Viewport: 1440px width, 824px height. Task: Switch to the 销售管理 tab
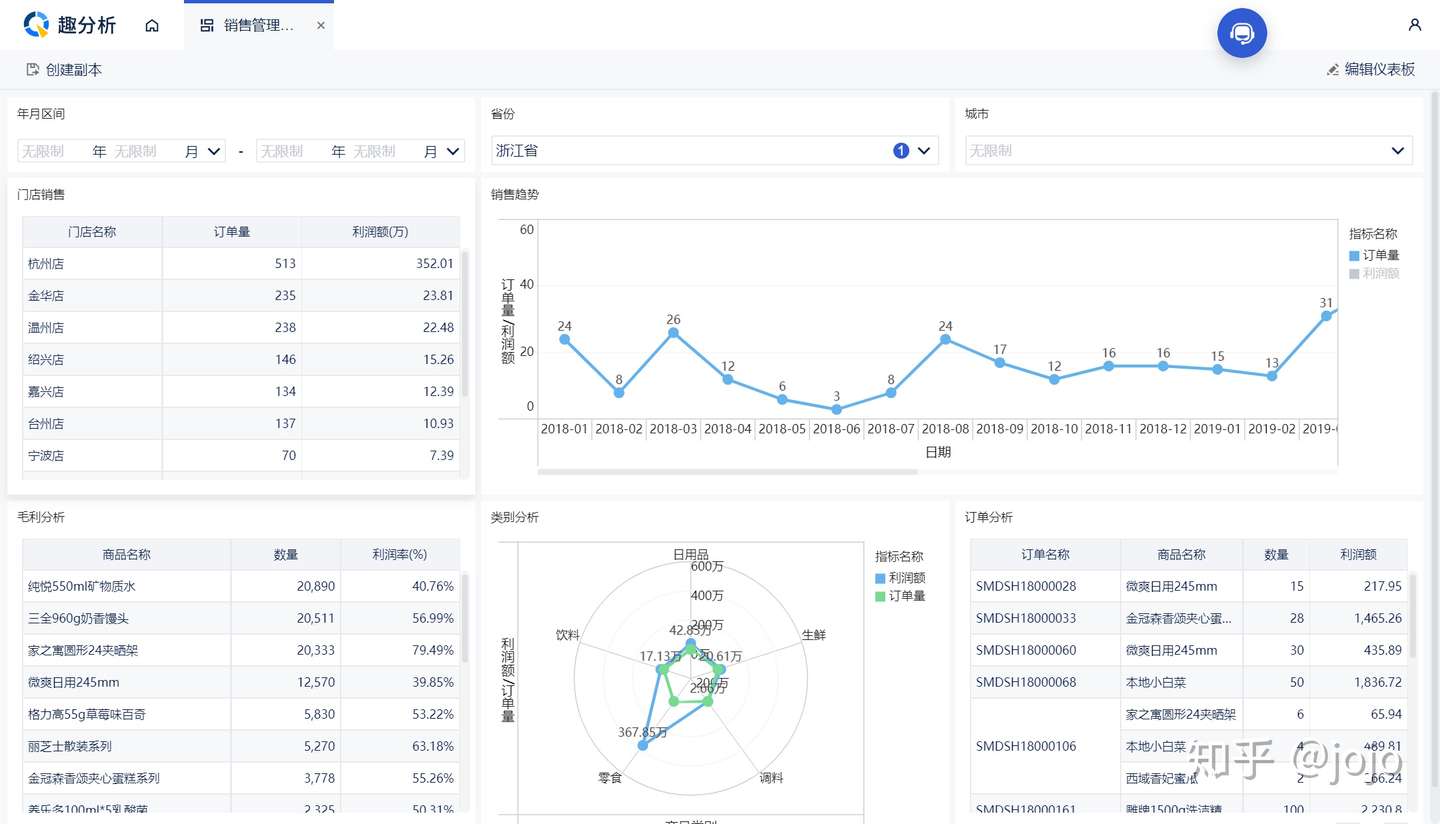pyautogui.click(x=259, y=25)
